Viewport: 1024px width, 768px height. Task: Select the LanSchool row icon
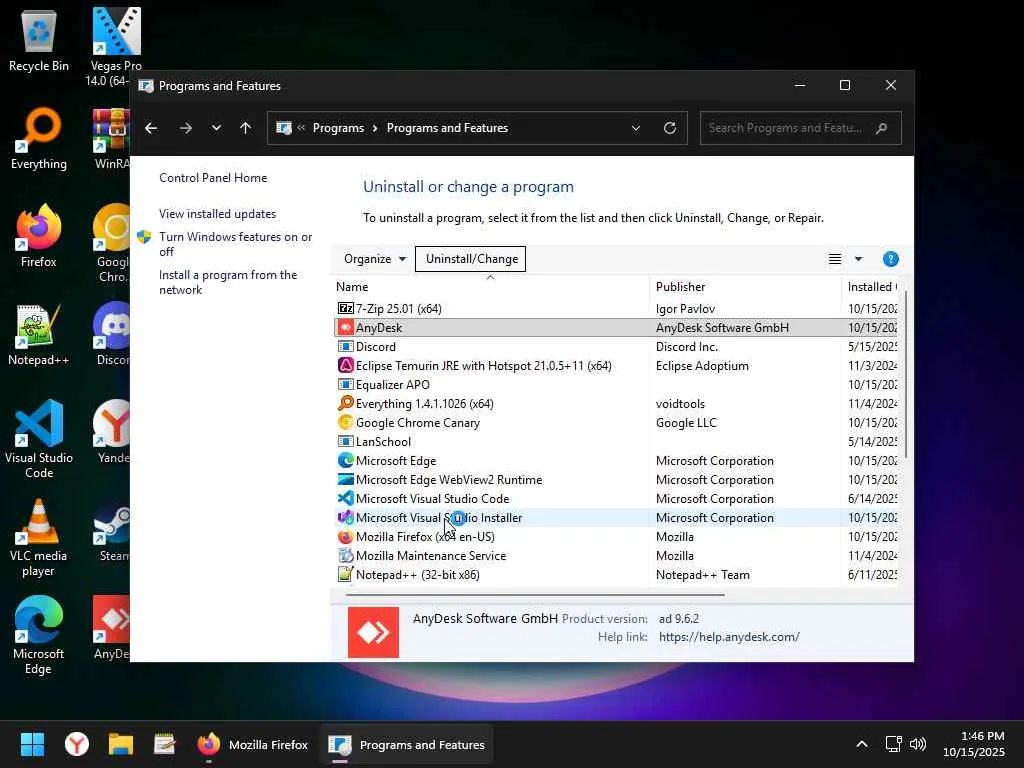[x=345, y=441]
